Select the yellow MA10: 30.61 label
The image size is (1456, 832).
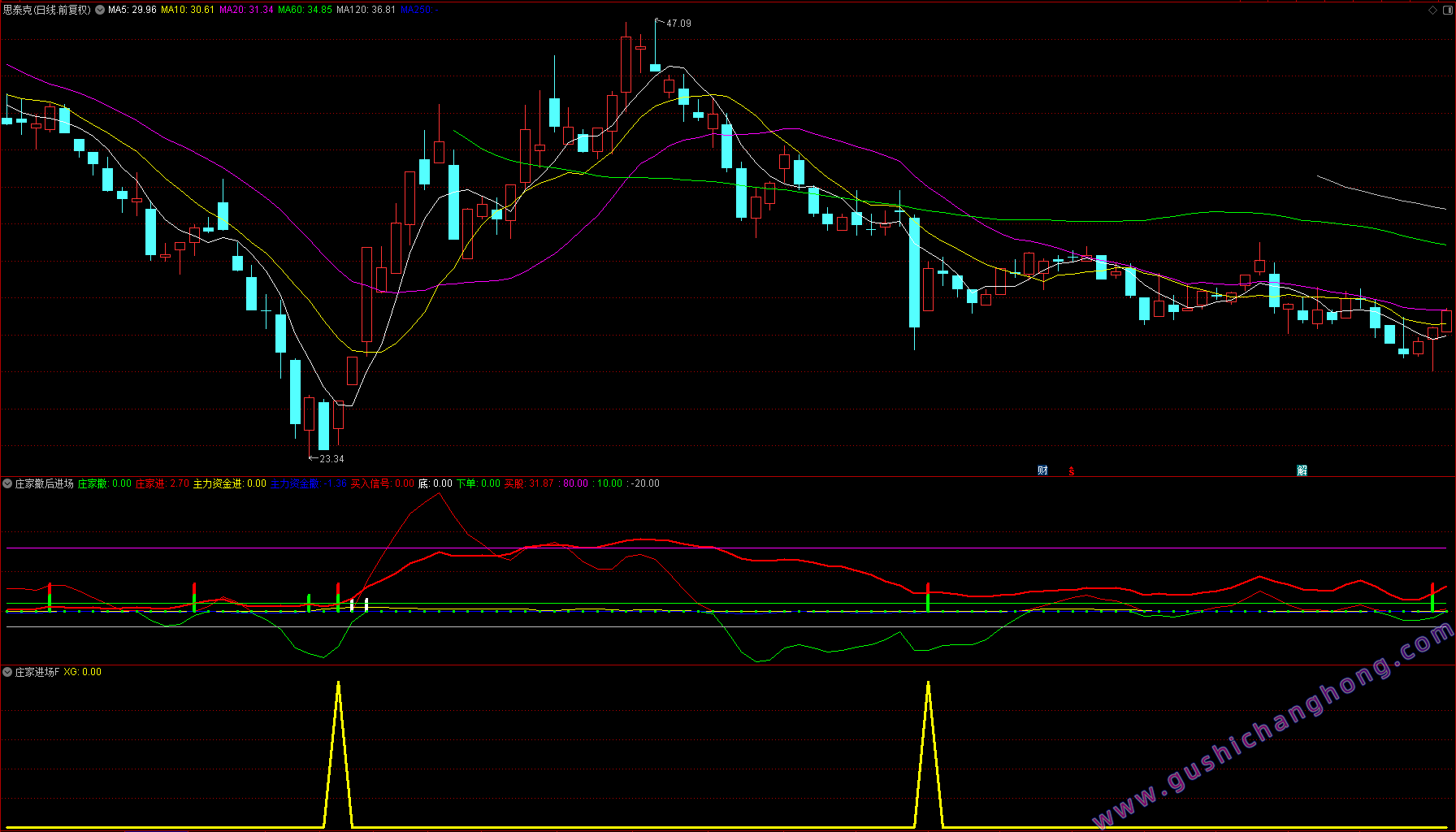[188, 10]
